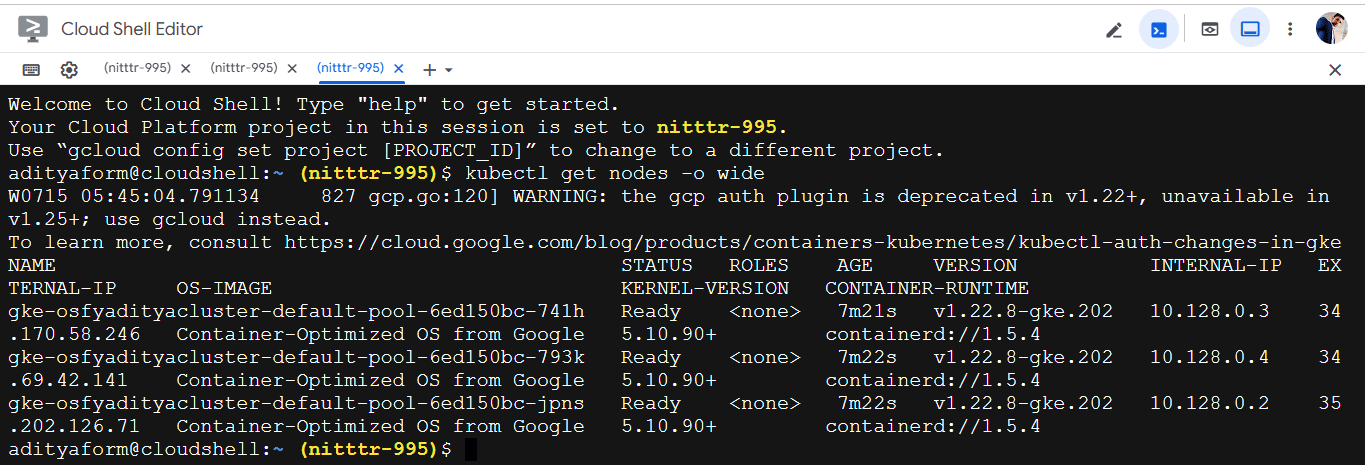Click the kubectl-auth-changes-in-gke blog URL
The image size is (1365, 465).
click(x=812, y=242)
